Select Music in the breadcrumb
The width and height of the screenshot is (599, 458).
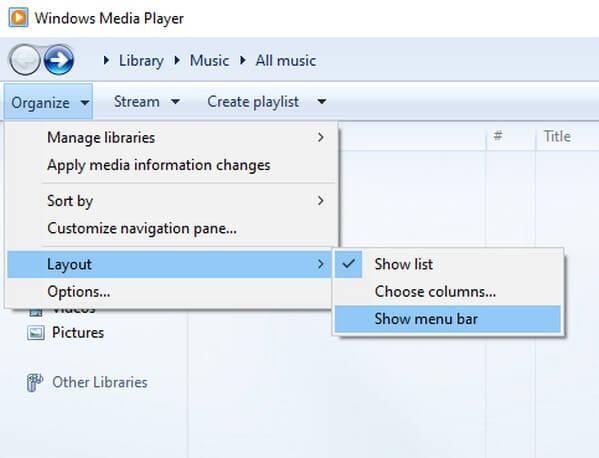[x=209, y=60]
